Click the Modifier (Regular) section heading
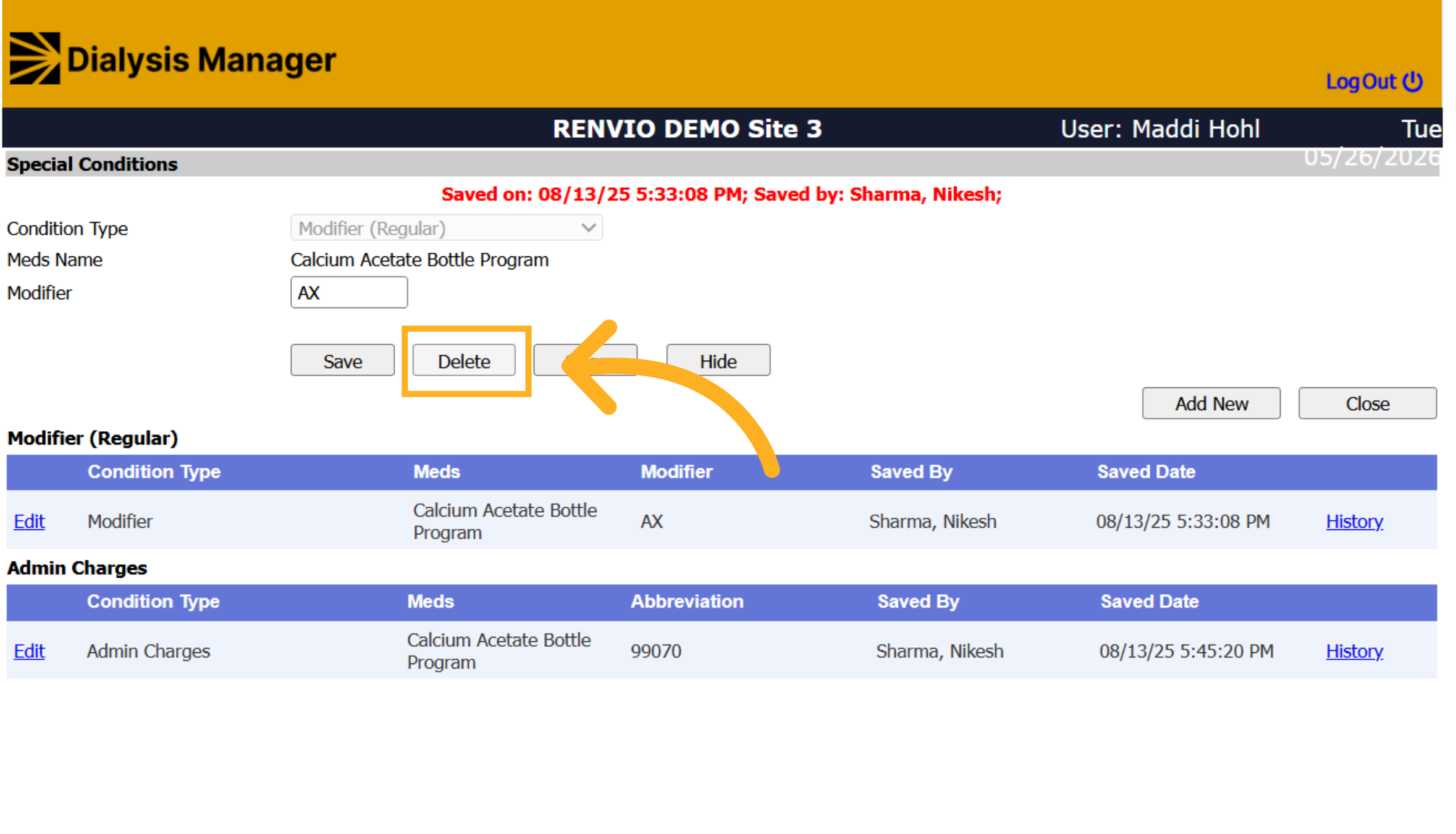Screen dimensions: 1456x834 [x=93, y=439]
